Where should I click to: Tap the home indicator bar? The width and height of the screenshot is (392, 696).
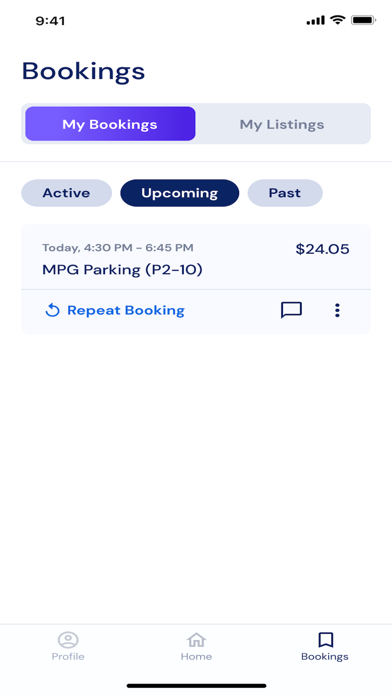point(196,685)
